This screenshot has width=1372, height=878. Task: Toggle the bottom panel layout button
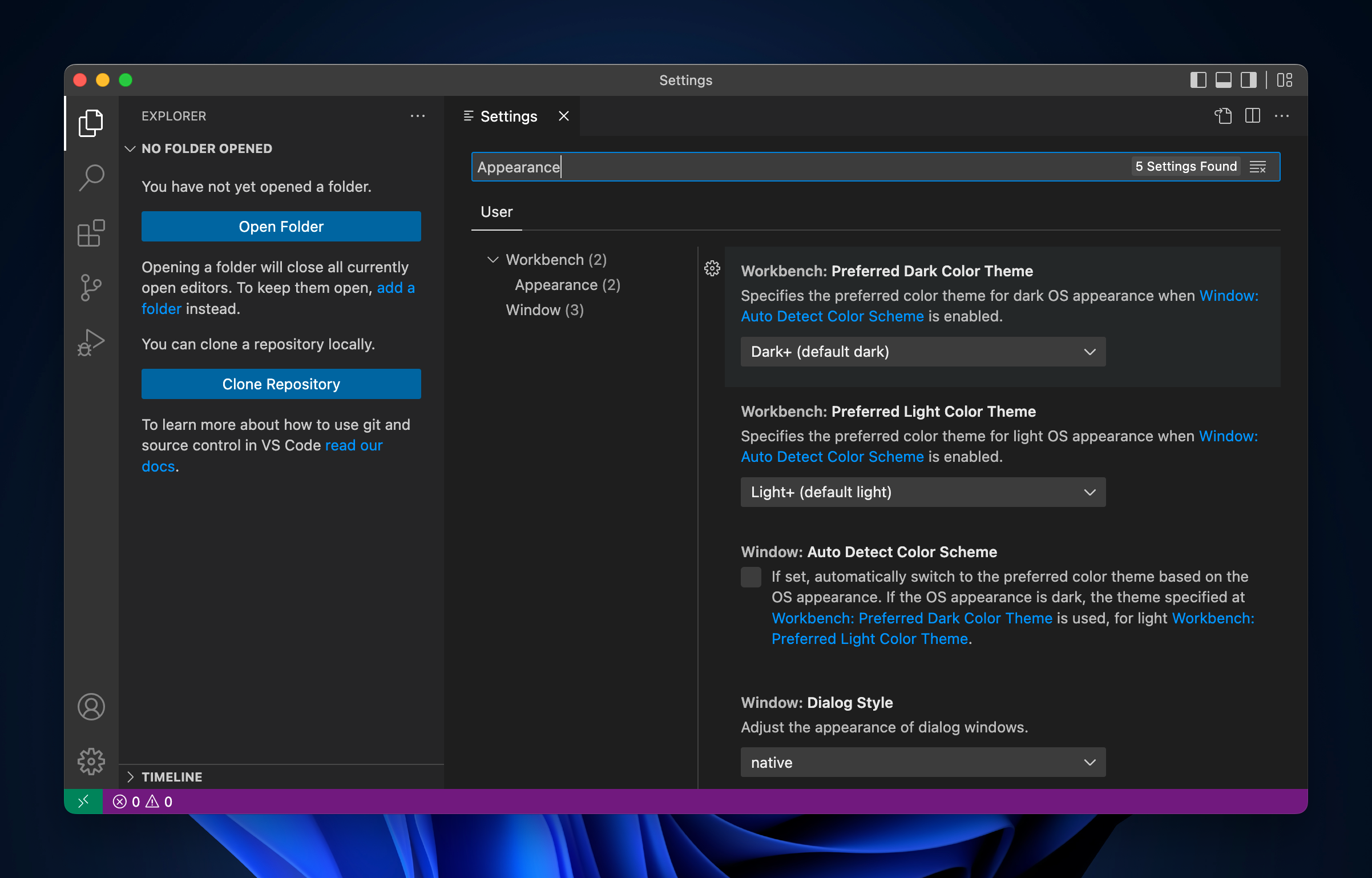coord(1223,80)
